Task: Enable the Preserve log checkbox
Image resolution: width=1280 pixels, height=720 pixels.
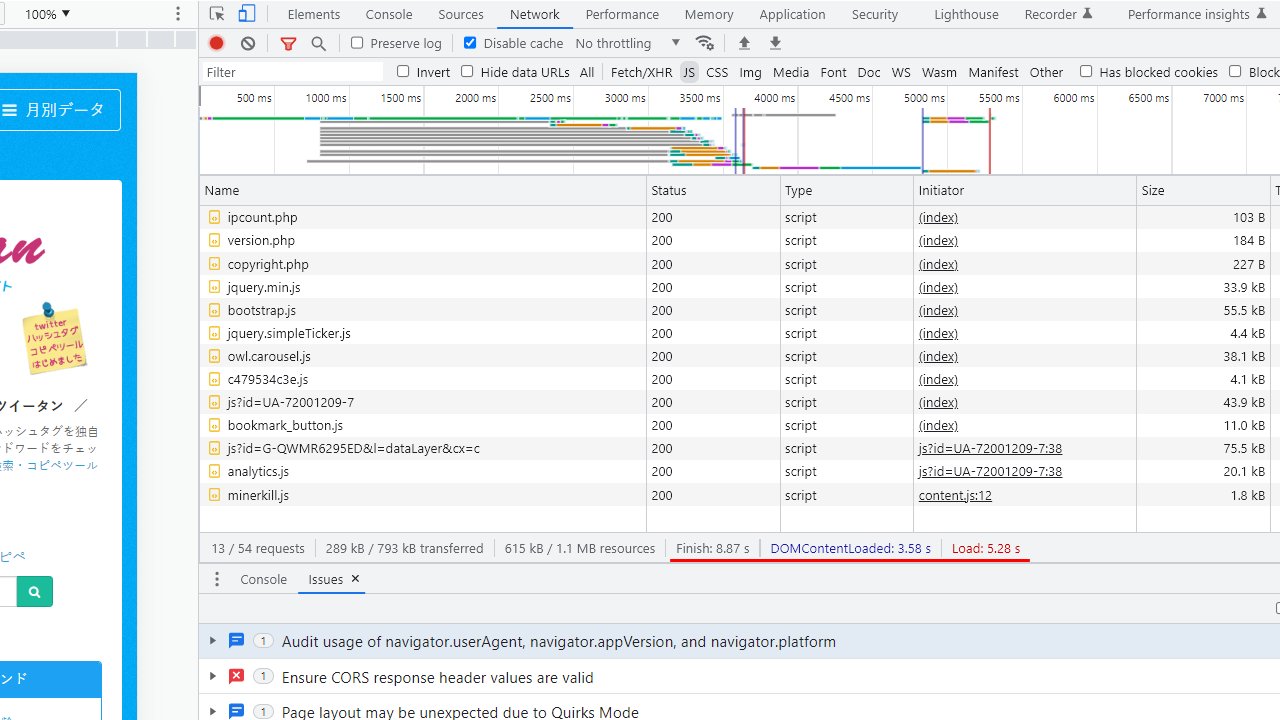Action: click(x=357, y=43)
